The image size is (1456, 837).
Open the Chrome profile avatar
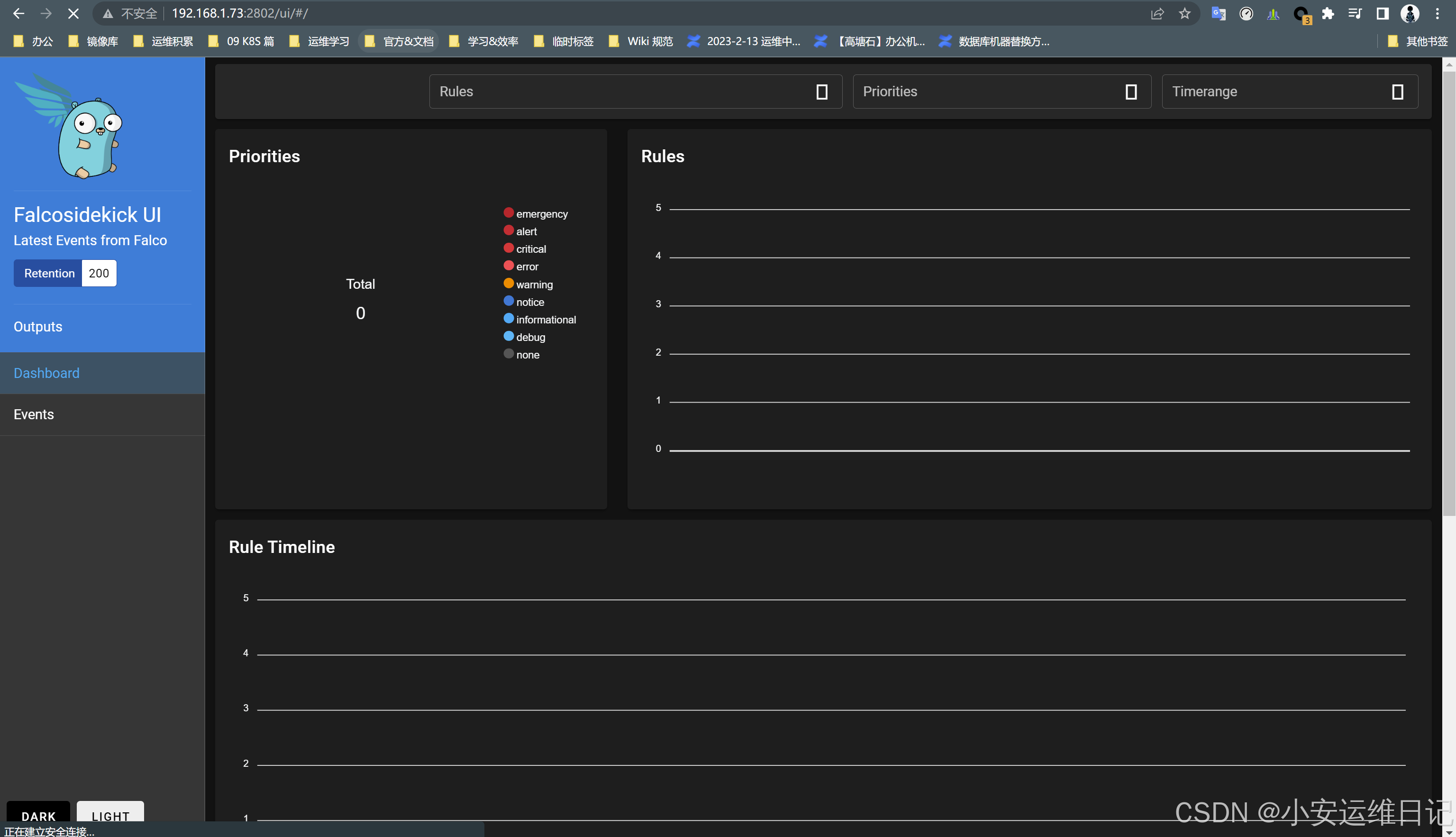coord(1410,13)
